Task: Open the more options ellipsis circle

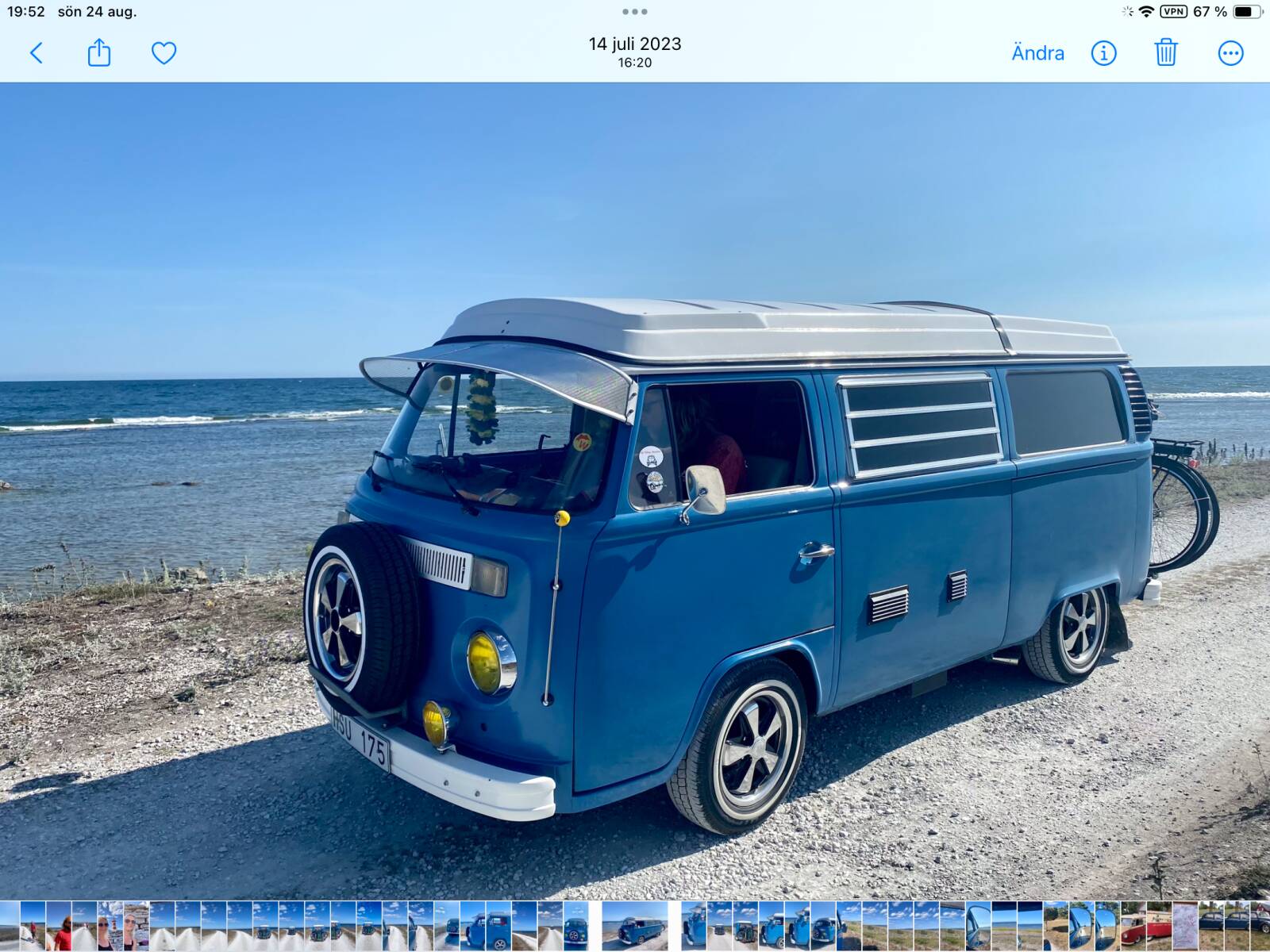Action: pos(1230,53)
